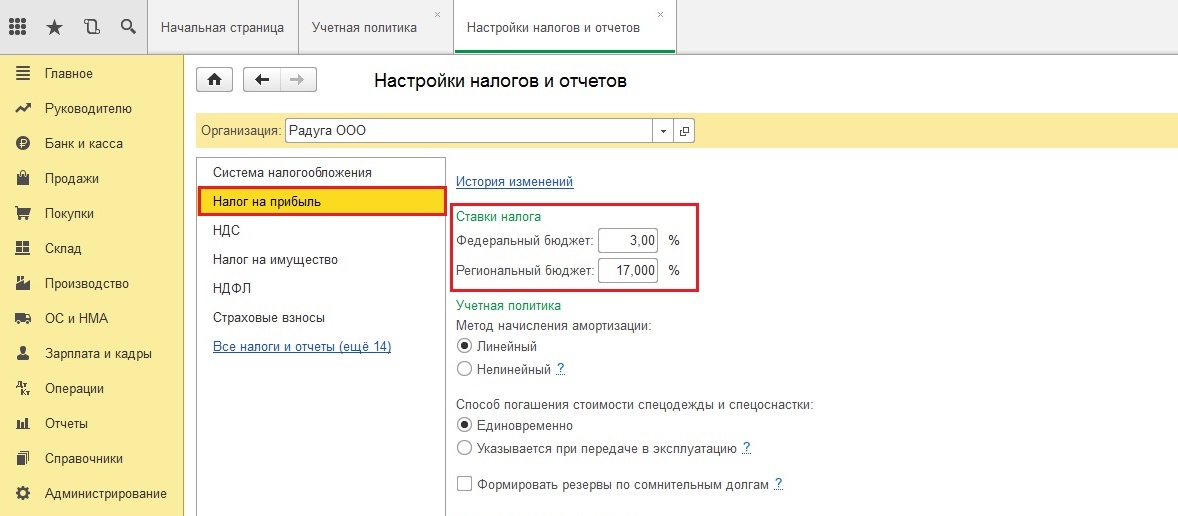Select Страховые взносы in the tax list
The height and width of the screenshot is (516, 1178).
[322, 318]
